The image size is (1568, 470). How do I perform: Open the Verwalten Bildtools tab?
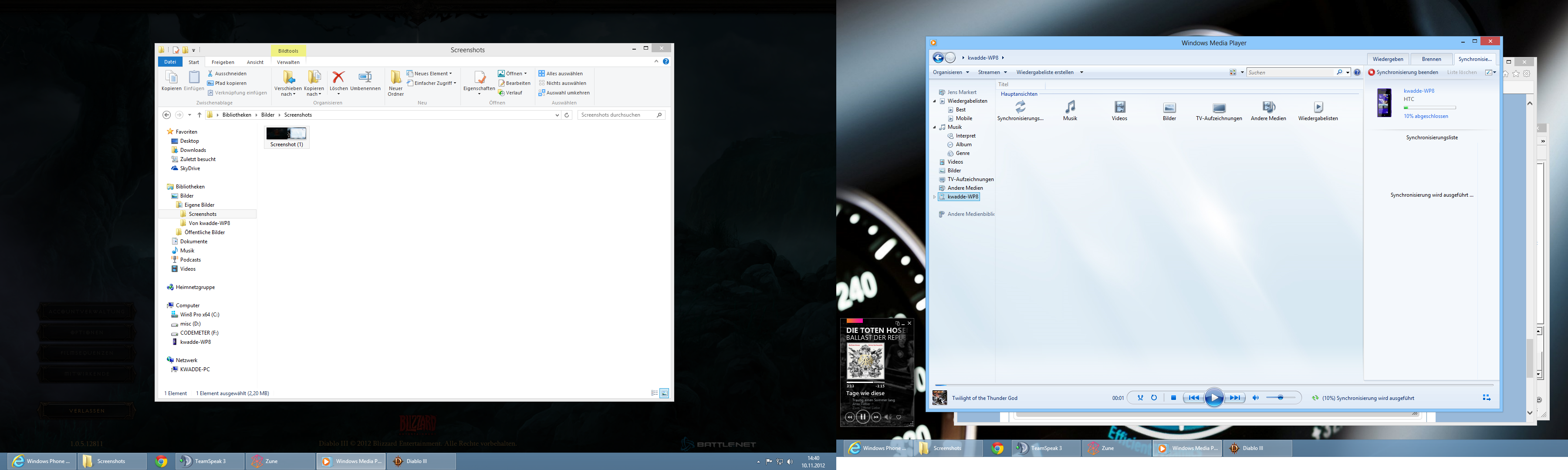click(288, 62)
